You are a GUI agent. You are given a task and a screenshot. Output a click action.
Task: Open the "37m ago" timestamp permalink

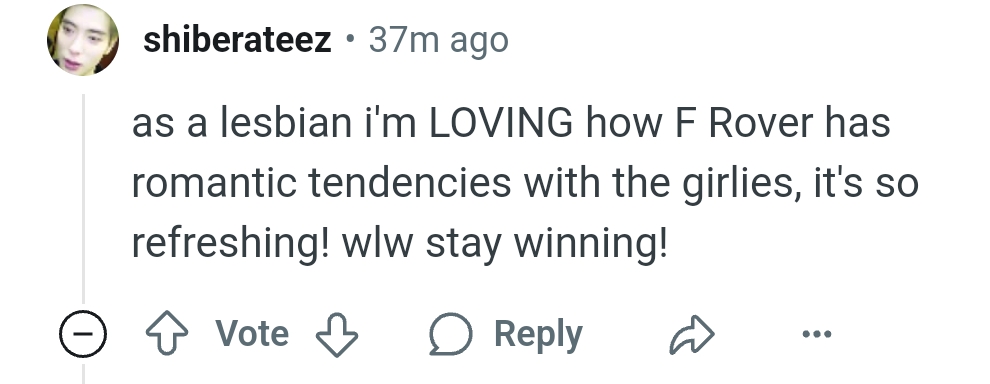438,40
